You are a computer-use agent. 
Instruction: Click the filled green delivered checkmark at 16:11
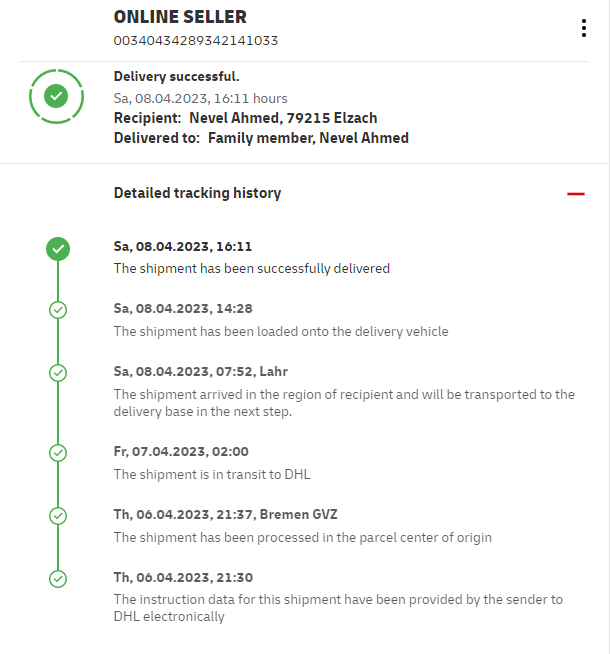coord(58,248)
